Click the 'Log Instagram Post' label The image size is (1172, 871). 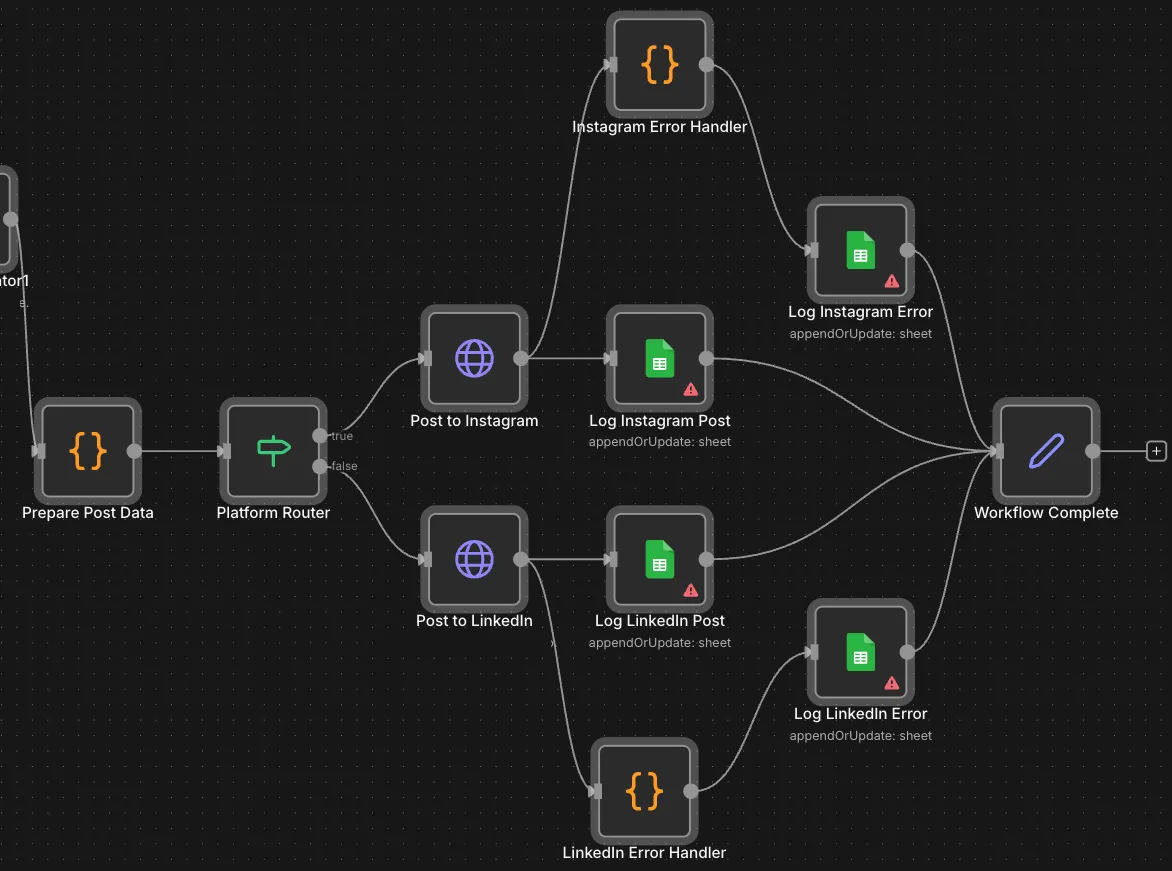(659, 421)
